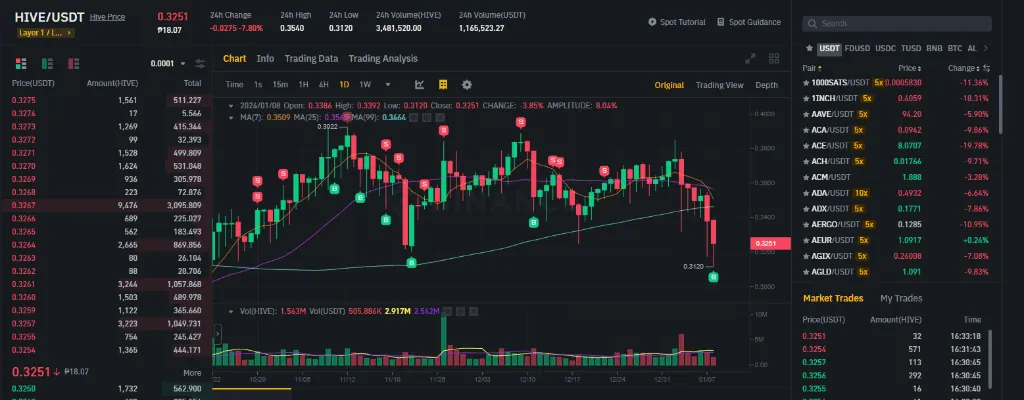Show sell orders only order book view

pyautogui.click(x=73, y=63)
